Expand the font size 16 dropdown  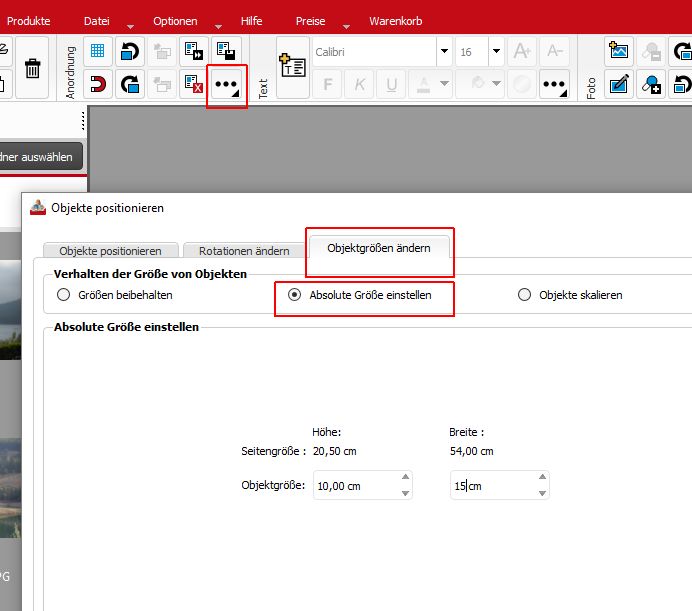coord(495,52)
